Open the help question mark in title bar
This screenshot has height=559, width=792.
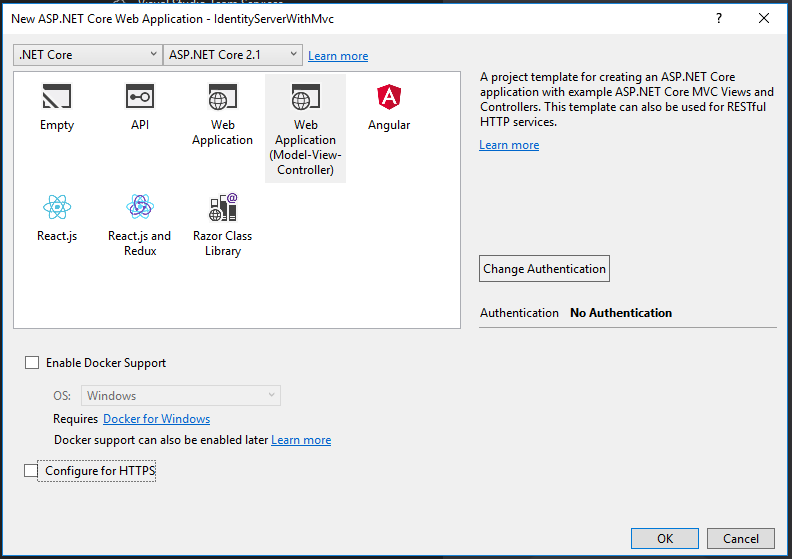(719, 19)
